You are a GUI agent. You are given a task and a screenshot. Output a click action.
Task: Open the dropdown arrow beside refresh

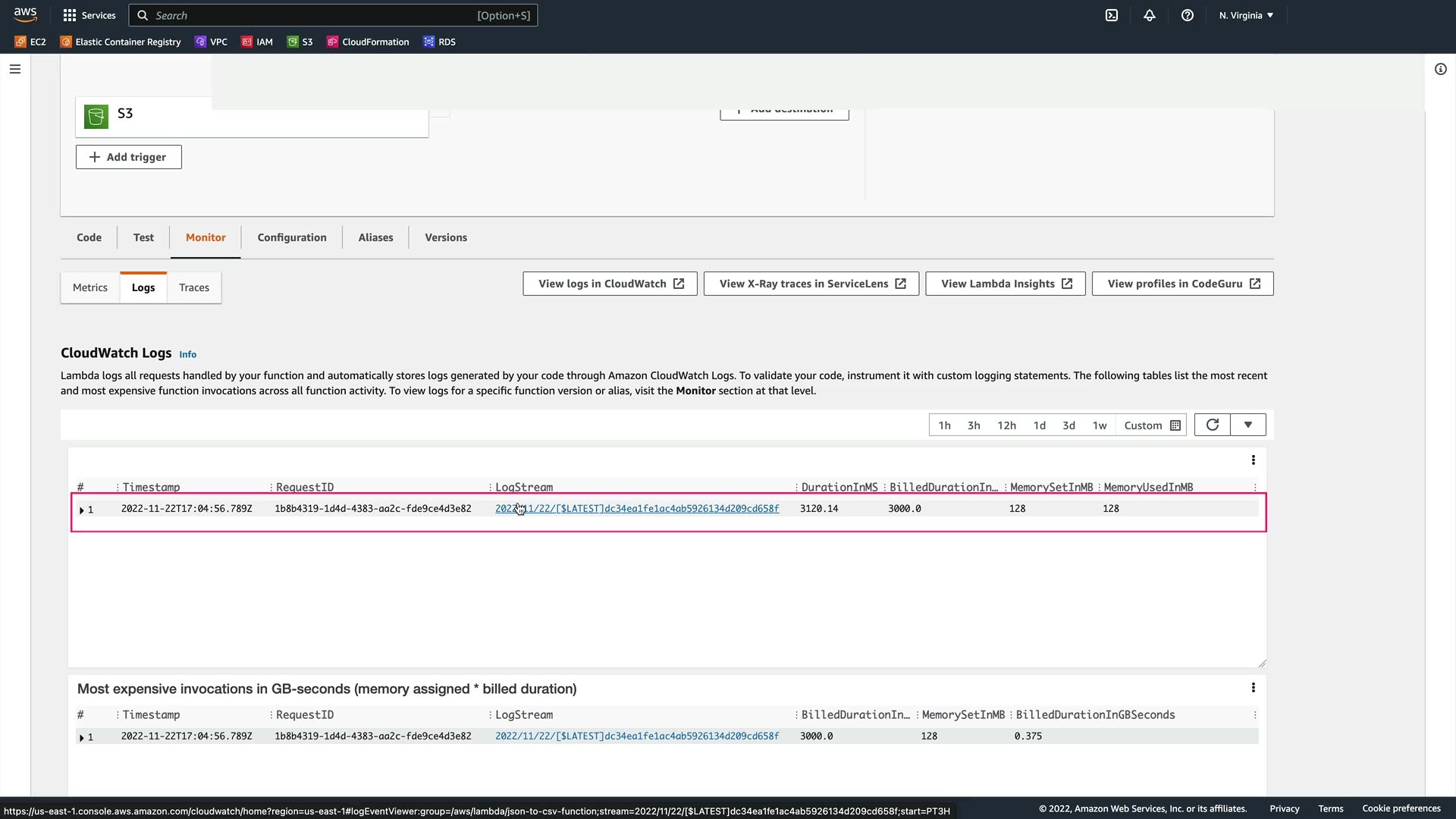(1247, 425)
